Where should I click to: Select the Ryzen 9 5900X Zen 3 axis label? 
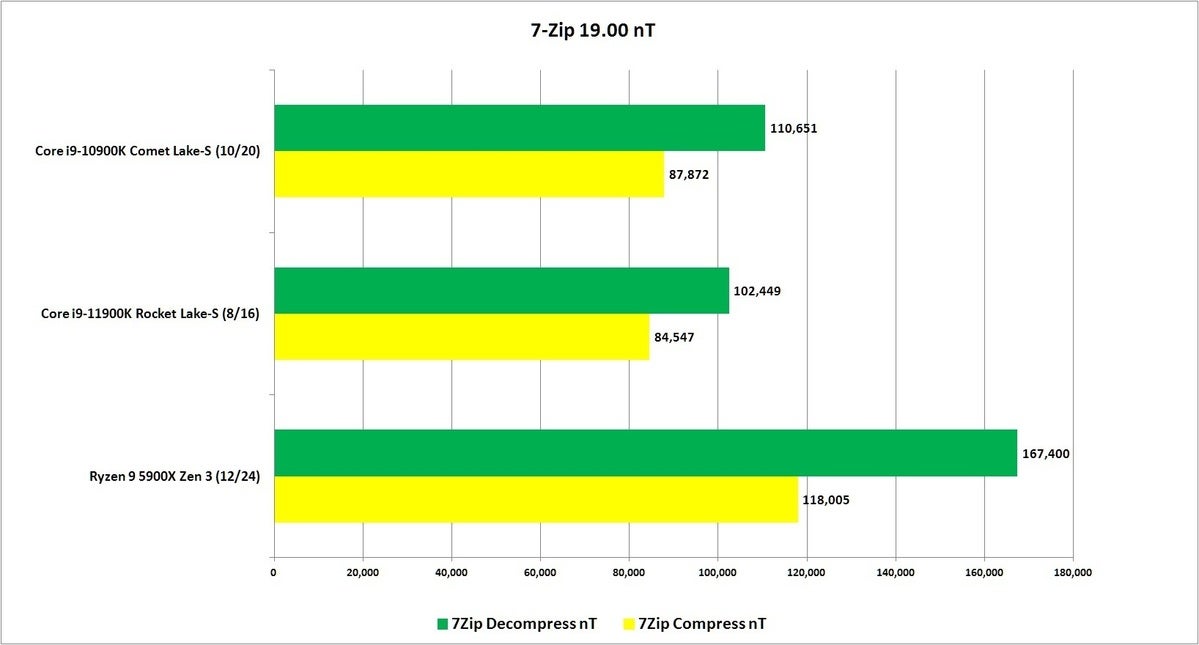point(174,476)
